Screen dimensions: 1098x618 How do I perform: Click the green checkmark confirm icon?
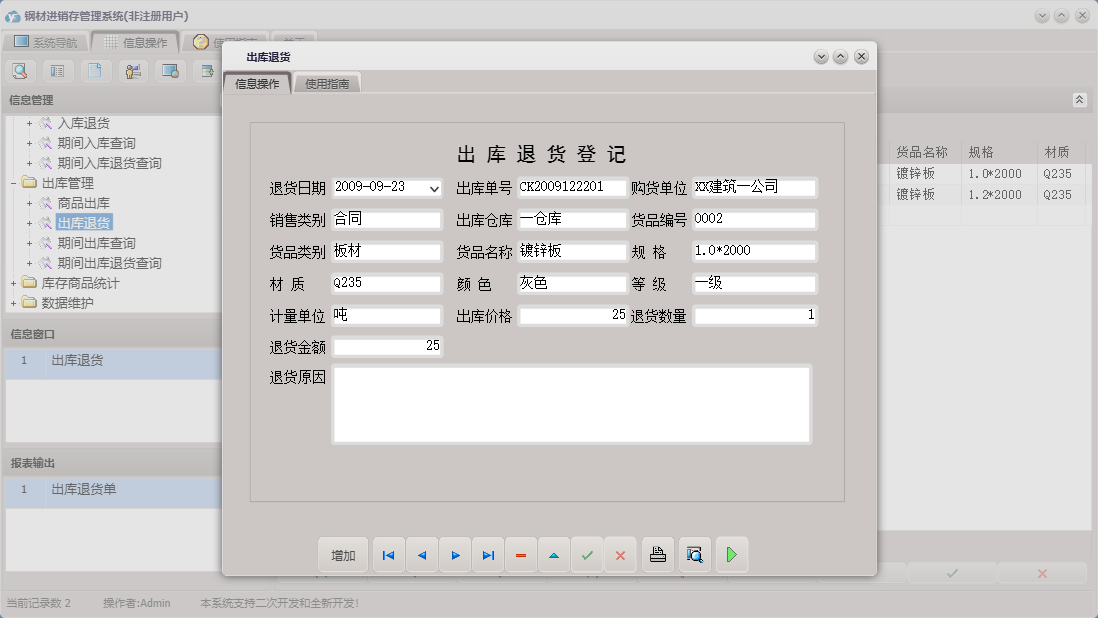pos(587,554)
